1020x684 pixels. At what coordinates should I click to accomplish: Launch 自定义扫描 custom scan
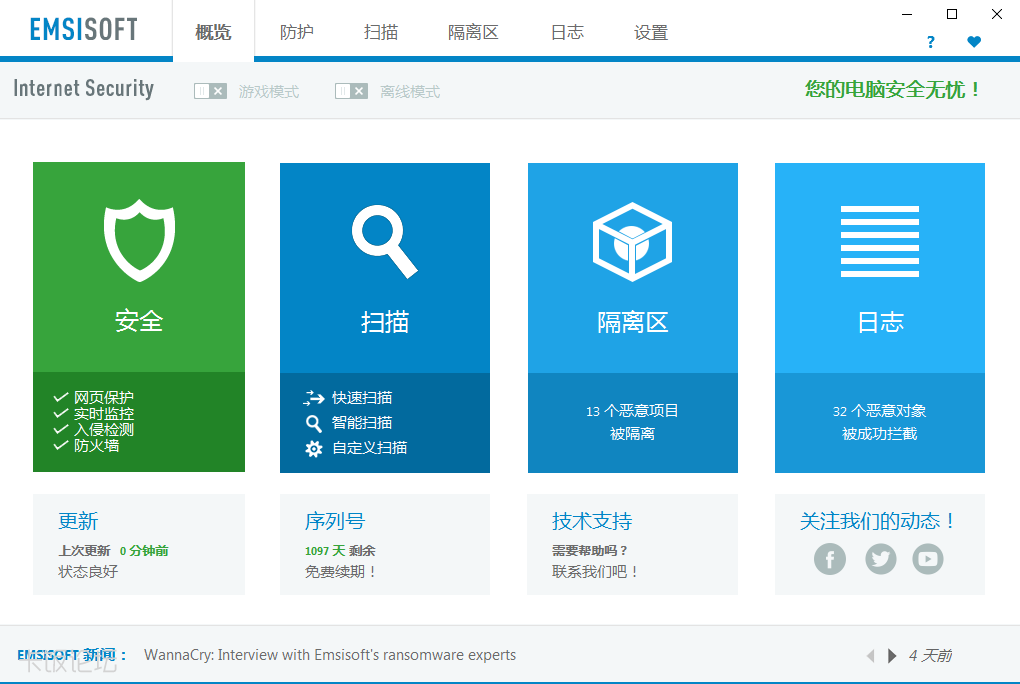[x=369, y=448]
